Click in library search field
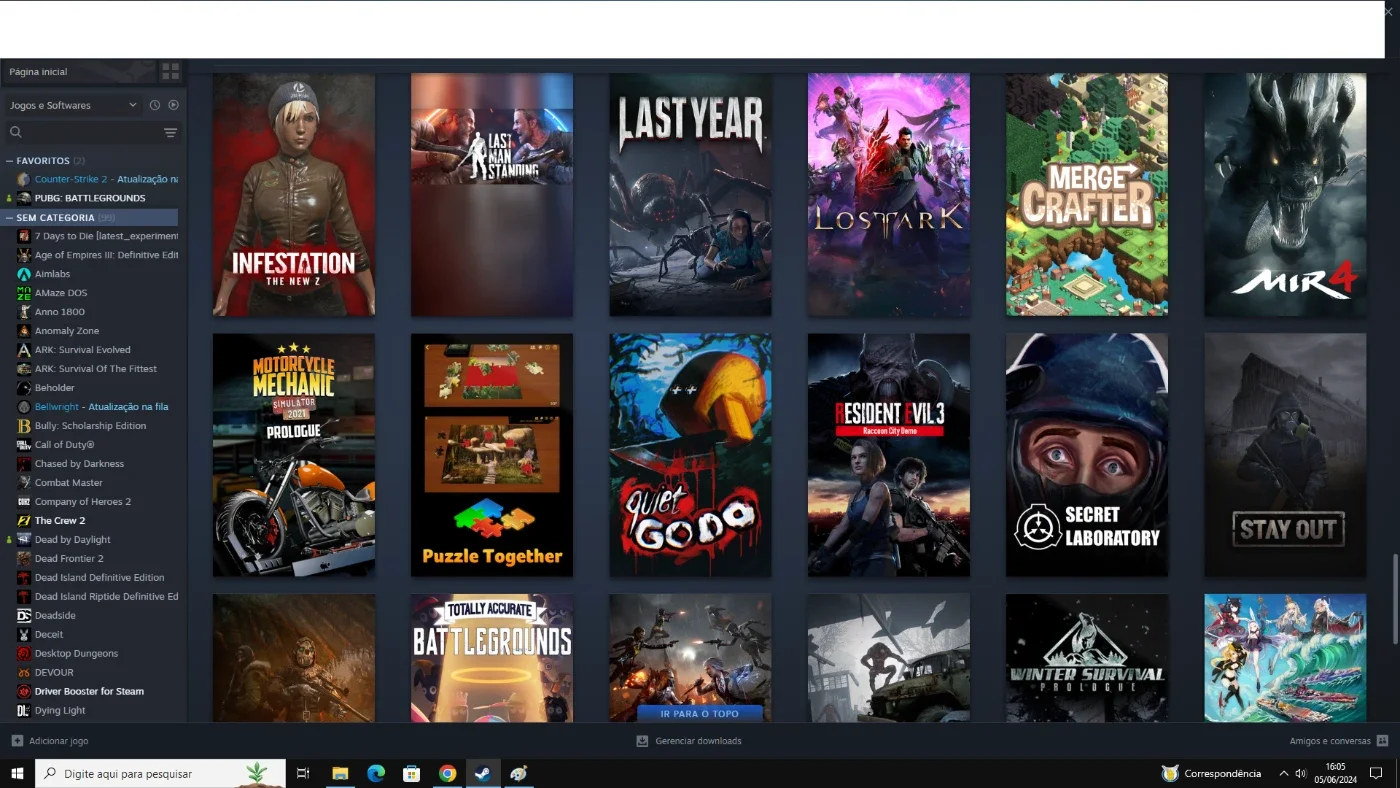 91,132
